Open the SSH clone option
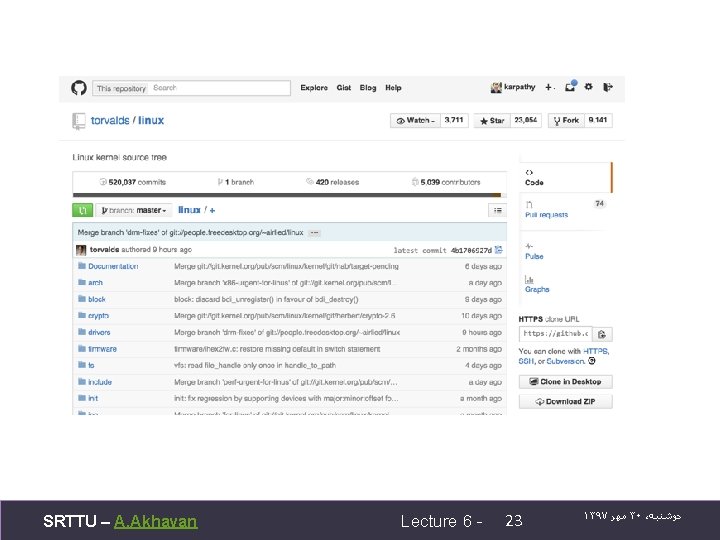The image size is (720, 540). click(x=526, y=361)
